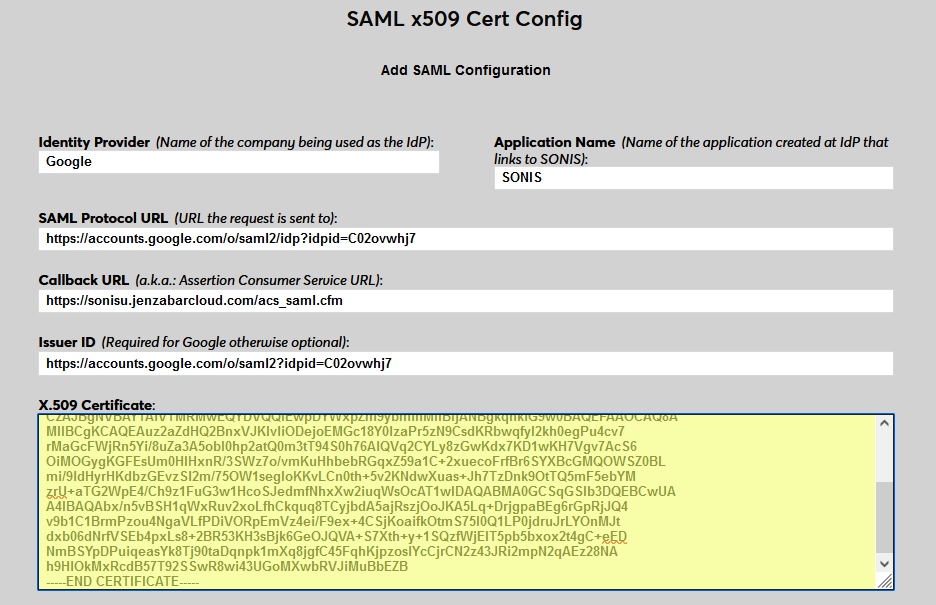The width and height of the screenshot is (936, 605).
Task: Click inside the Issuer ID text box
Action: click(465, 363)
